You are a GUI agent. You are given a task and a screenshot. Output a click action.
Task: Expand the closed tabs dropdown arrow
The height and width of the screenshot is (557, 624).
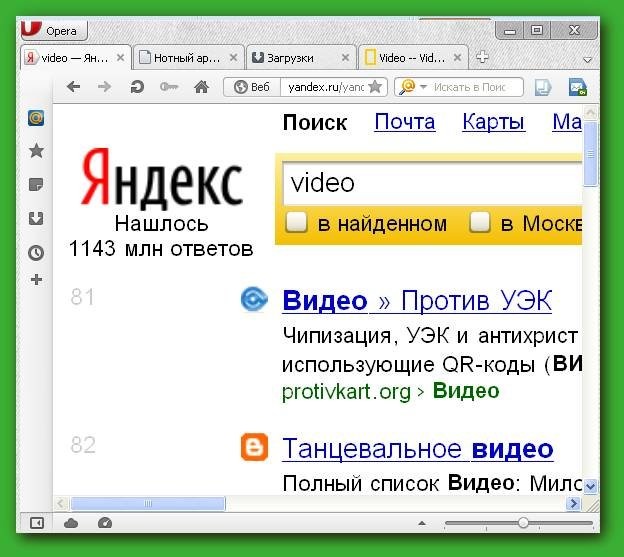587,60
